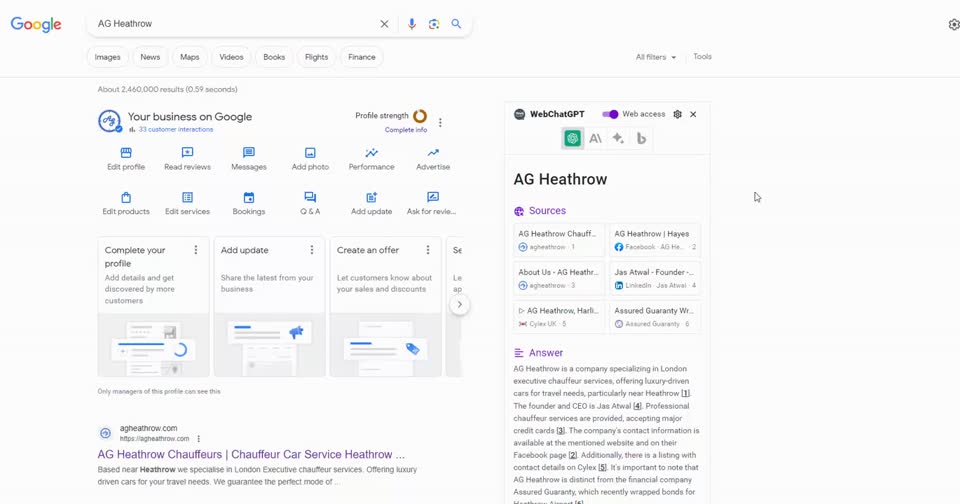Open Add update card options menu
Screen dimensions: 960x504
[312, 250]
